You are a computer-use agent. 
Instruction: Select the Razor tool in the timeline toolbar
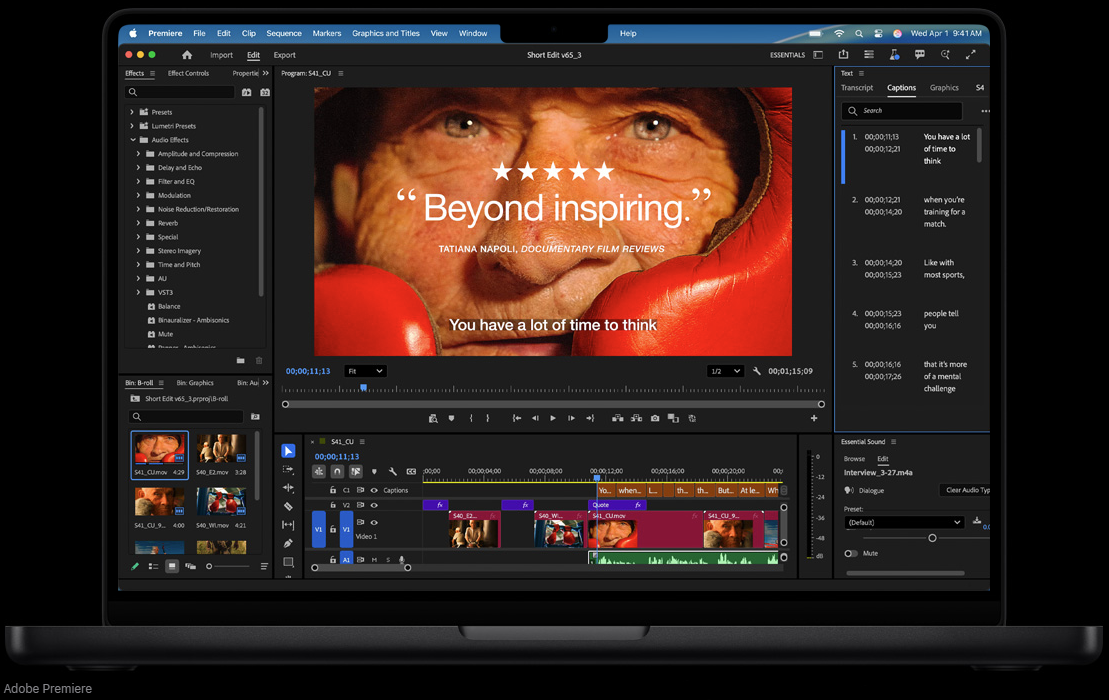(x=288, y=507)
